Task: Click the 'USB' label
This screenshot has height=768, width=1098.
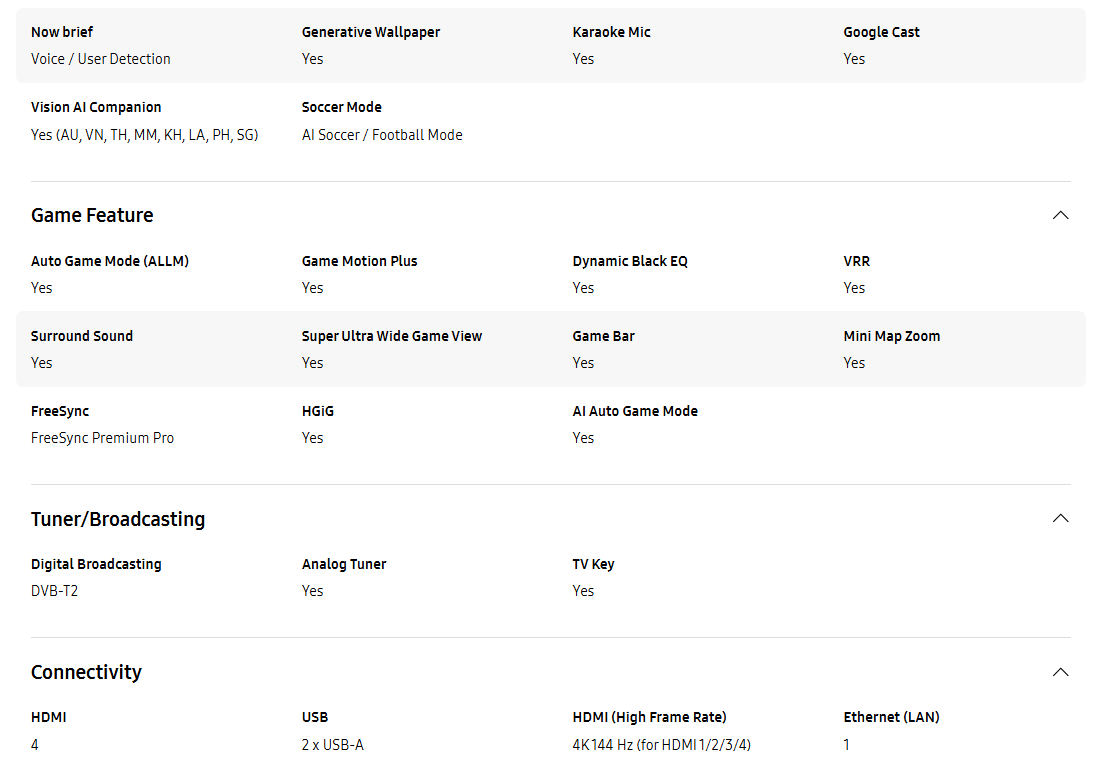Action: (314, 717)
